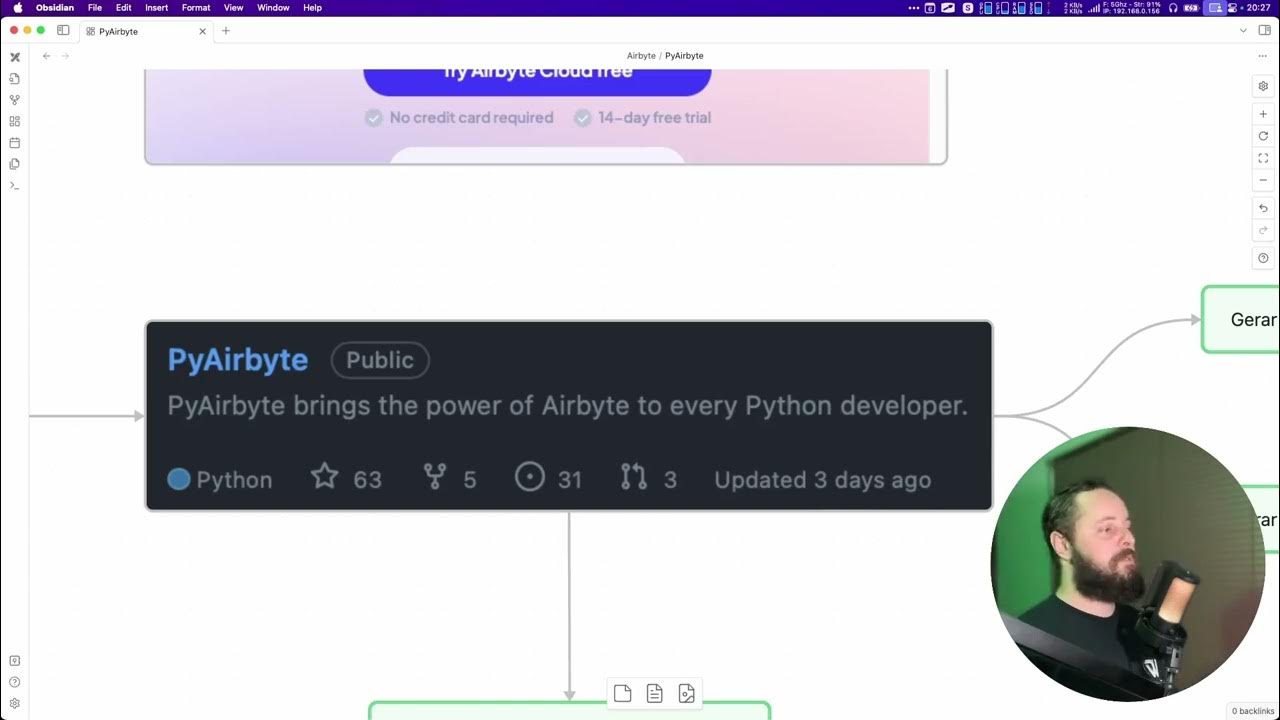Image resolution: width=1280 pixels, height=720 pixels.
Task: Open the menu bar clock 20:27
Action: (x=1259, y=8)
